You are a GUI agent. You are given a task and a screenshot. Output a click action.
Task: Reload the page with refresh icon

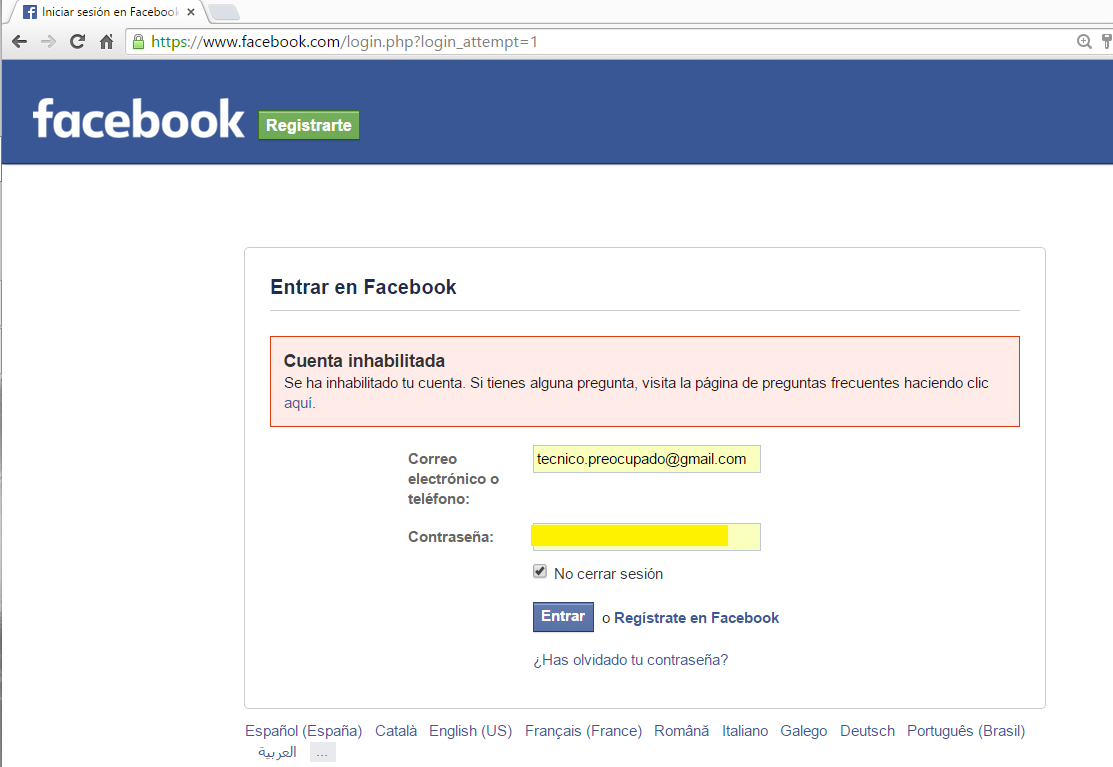click(x=77, y=42)
